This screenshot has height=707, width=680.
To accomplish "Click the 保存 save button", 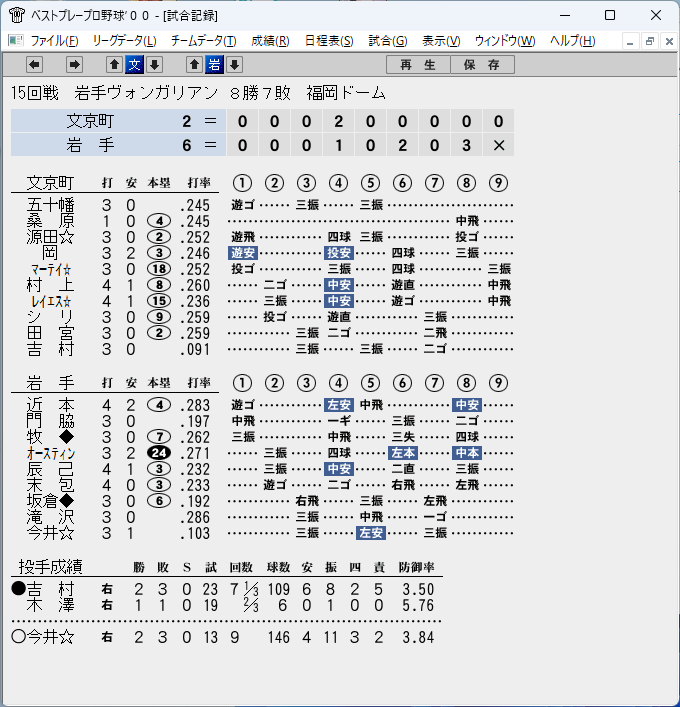I will [482, 65].
